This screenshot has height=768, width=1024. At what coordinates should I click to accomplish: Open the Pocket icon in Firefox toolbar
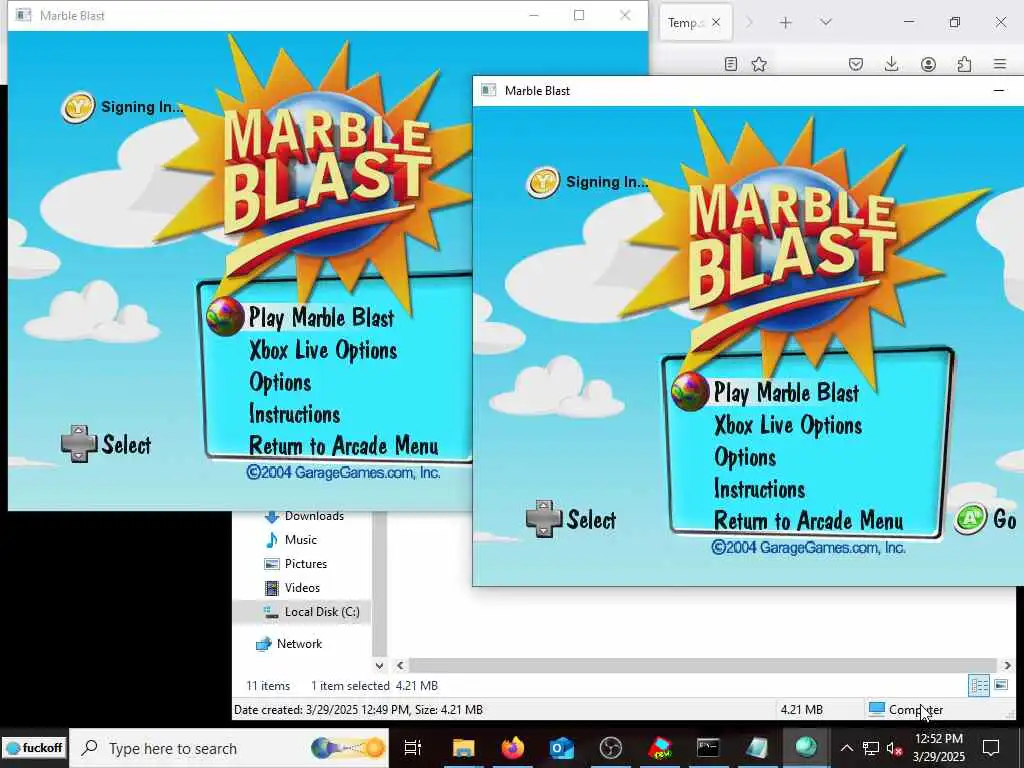(856, 64)
